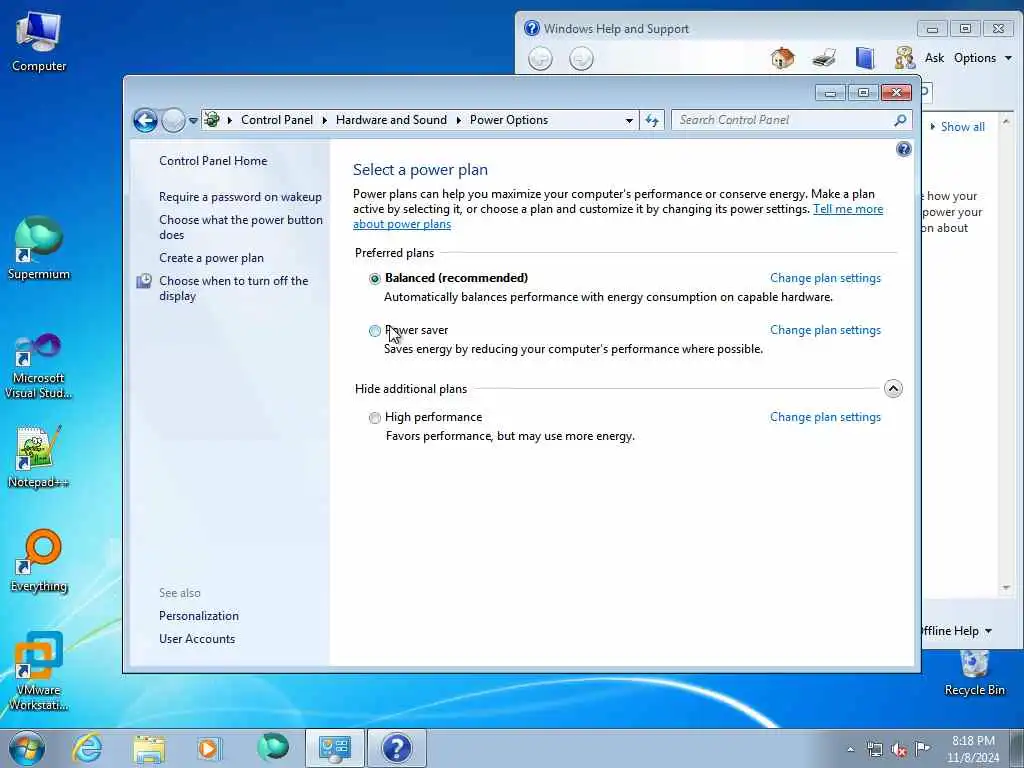Click forward button in Help and Support

[581, 59]
